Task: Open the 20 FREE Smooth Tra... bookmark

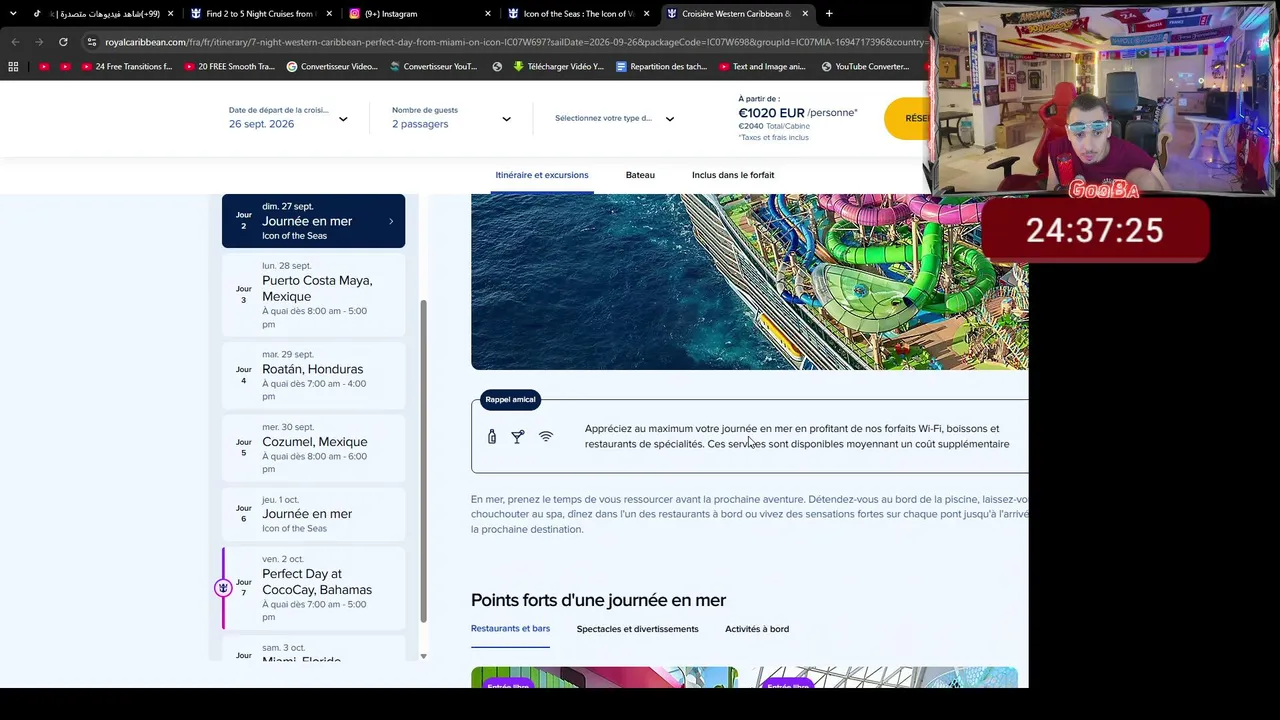Action: click(229, 67)
